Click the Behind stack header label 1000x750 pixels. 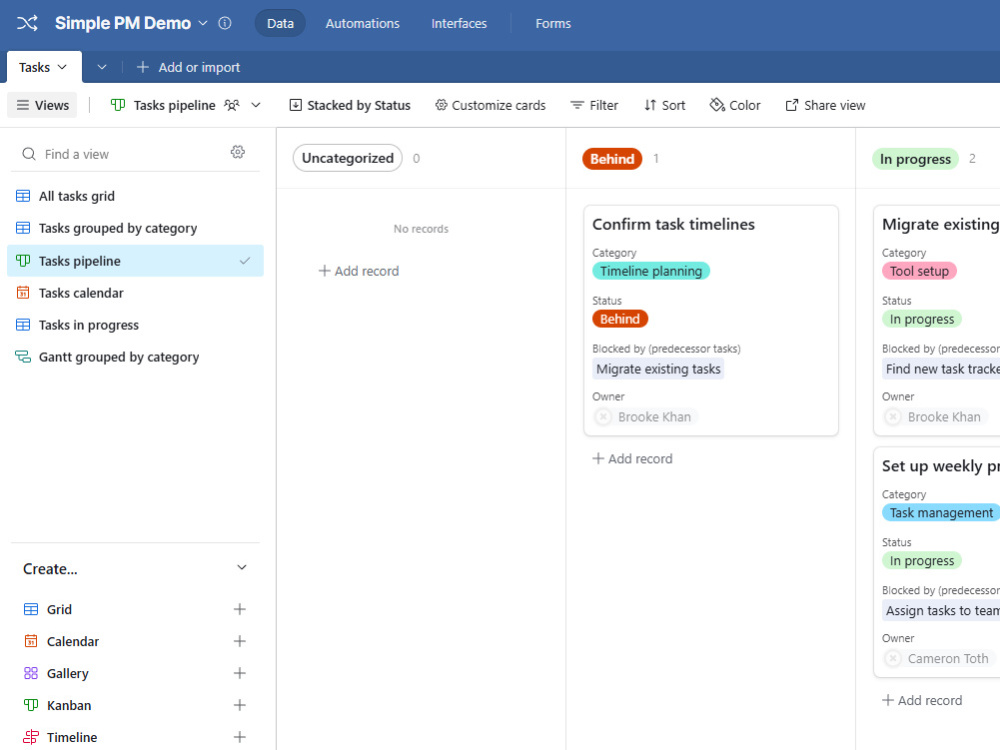pyautogui.click(x=612, y=159)
